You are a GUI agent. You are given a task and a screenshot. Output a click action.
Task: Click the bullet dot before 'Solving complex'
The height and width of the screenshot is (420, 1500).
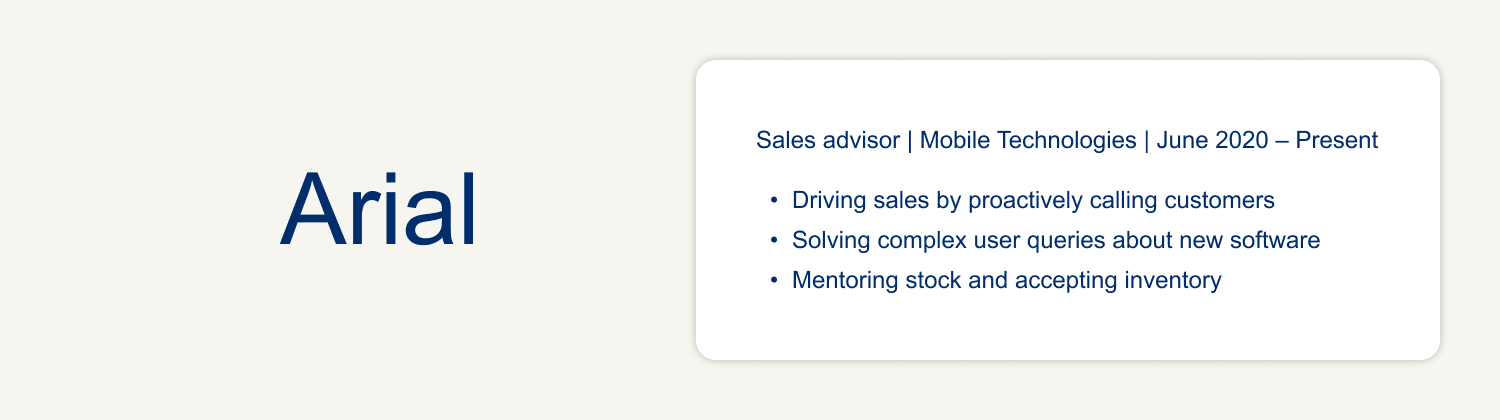(x=774, y=241)
